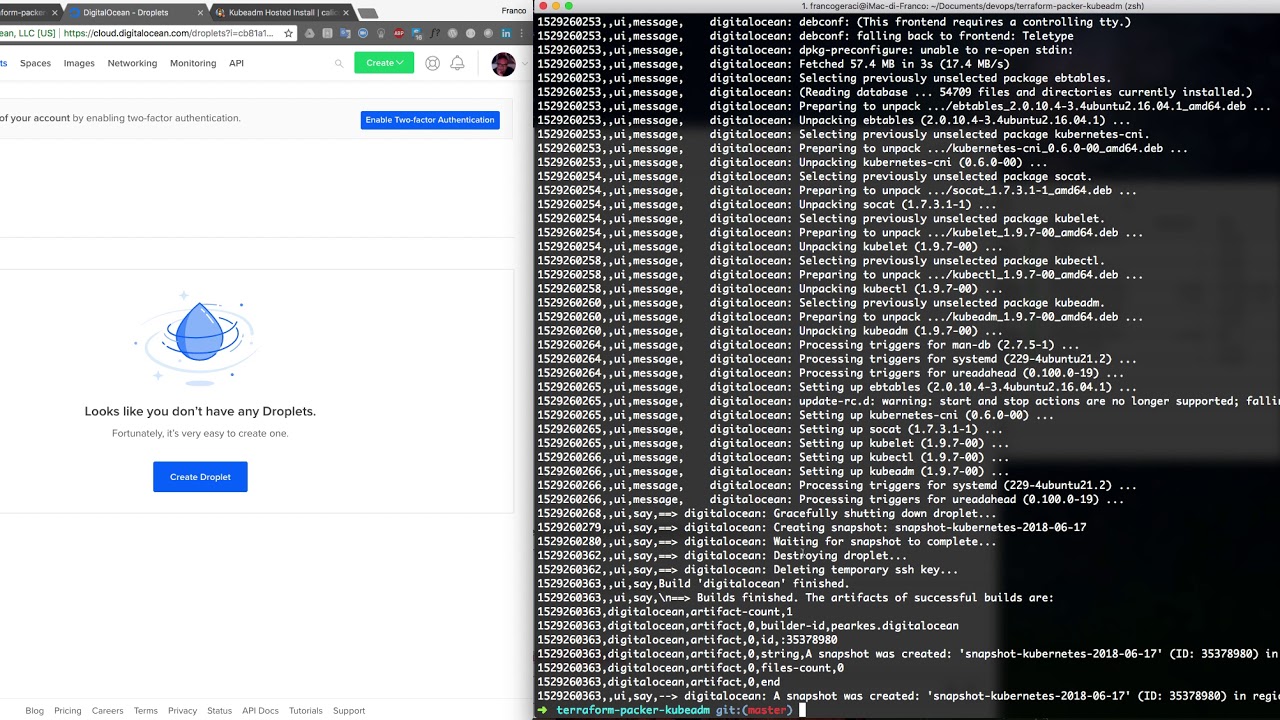Open Chrome's three-dot menu
The image size is (1280, 720).
[x=521, y=33]
